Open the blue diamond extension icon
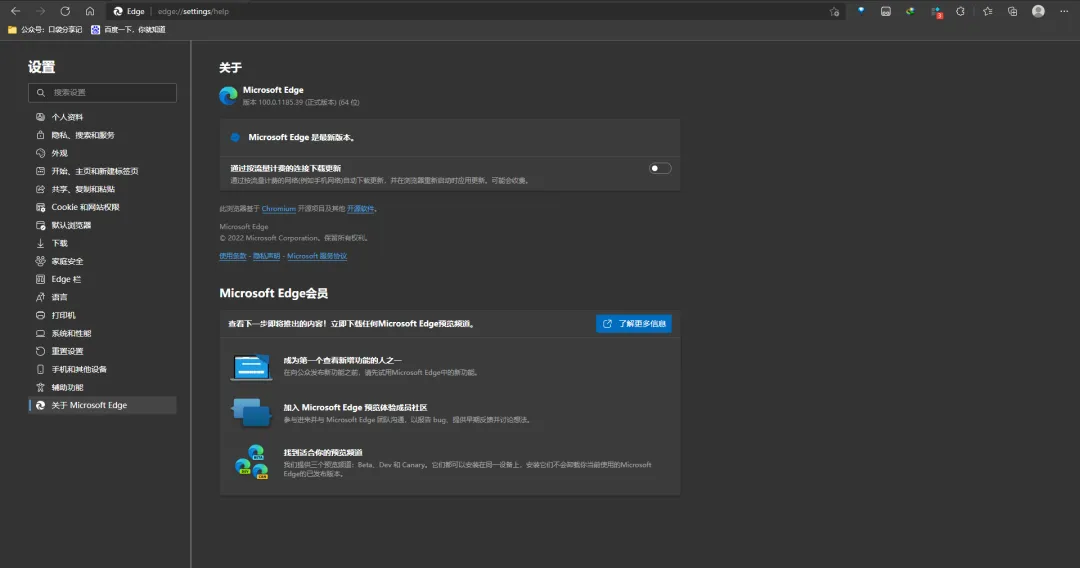Viewport: 1080px width, 568px height. [861, 11]
